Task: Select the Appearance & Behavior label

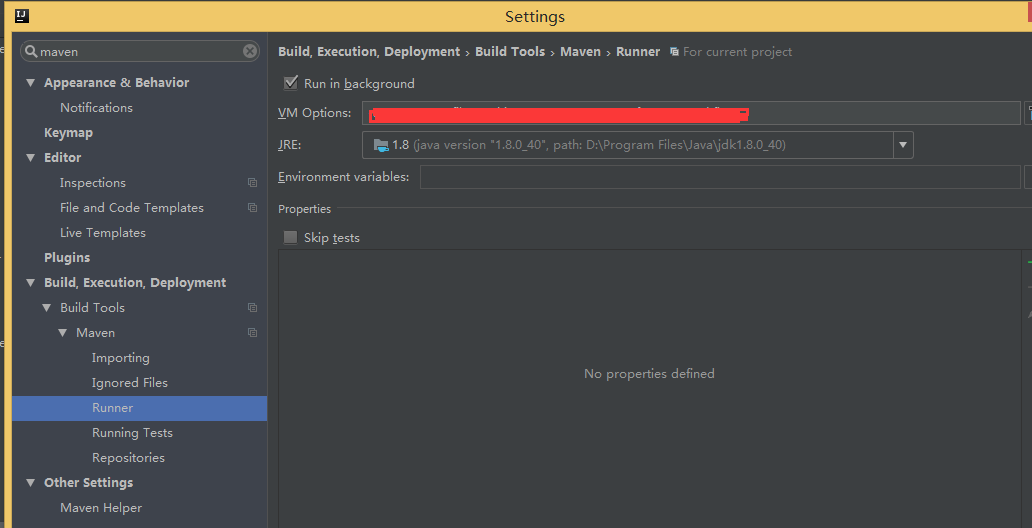Action: click(116, 82)
